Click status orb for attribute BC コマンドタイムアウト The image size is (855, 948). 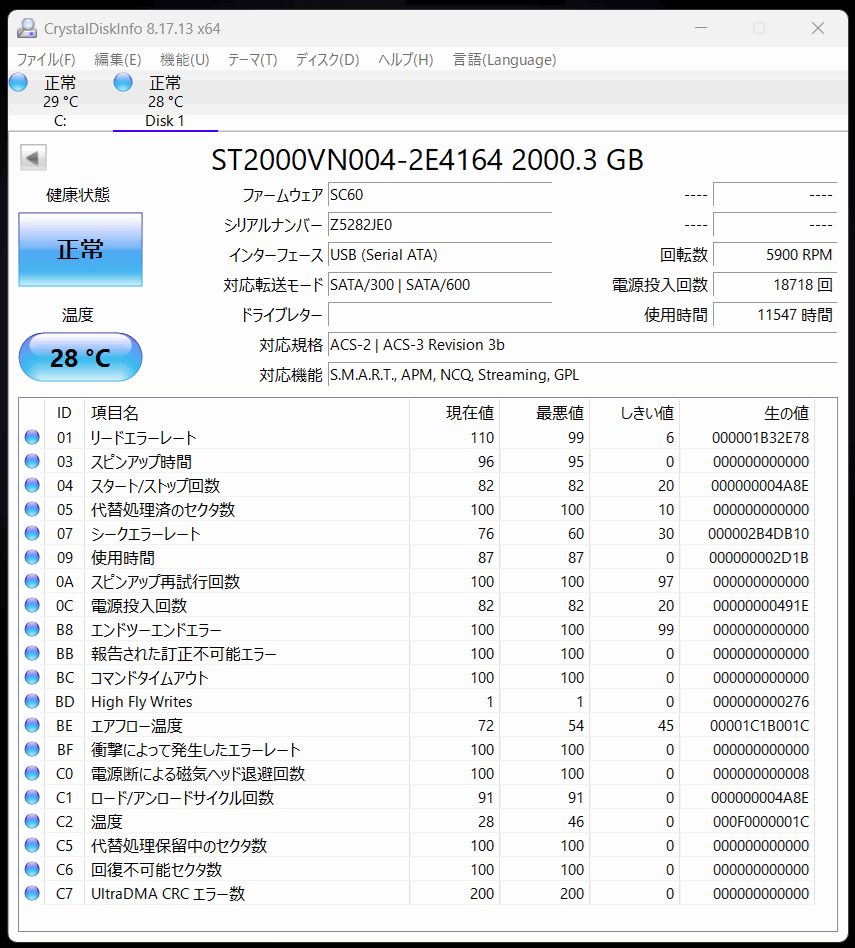32,677
